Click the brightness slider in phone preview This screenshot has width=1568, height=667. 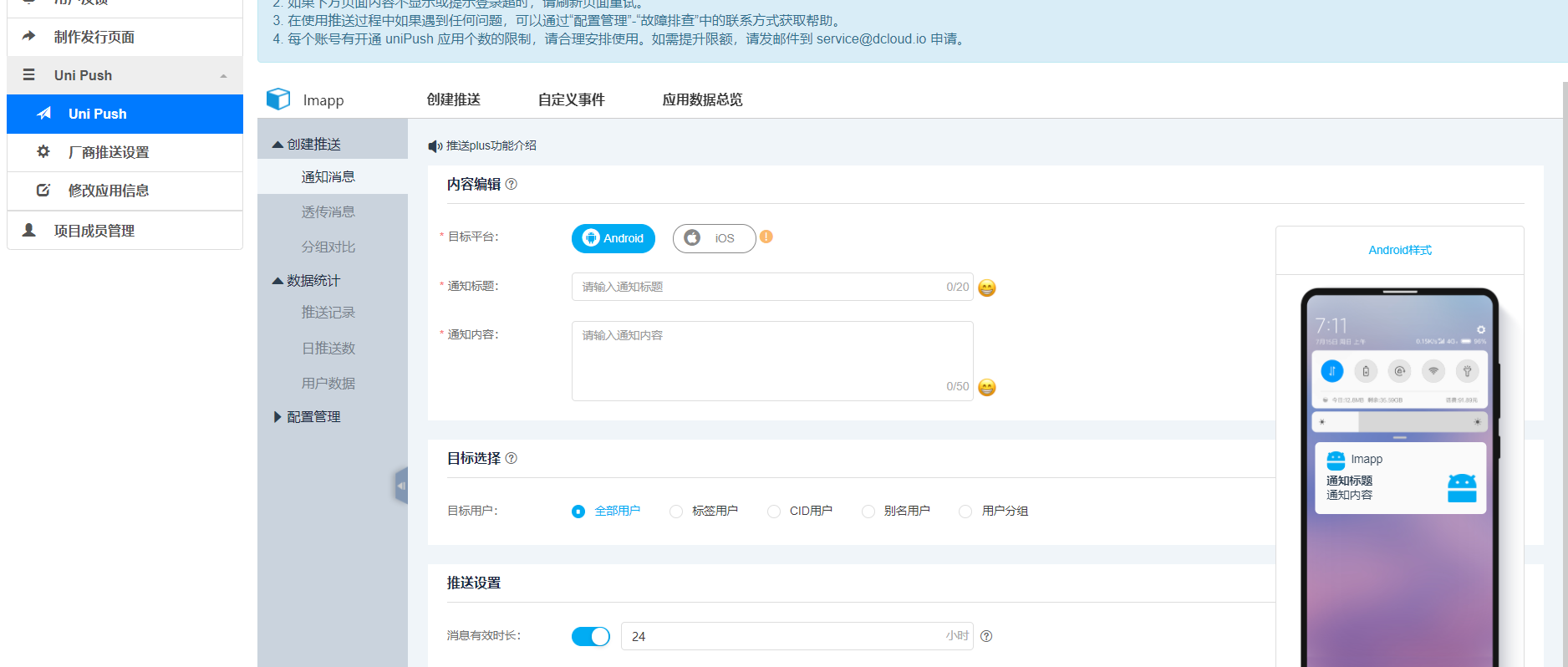pyautogui.click(x=1400, y=422)
